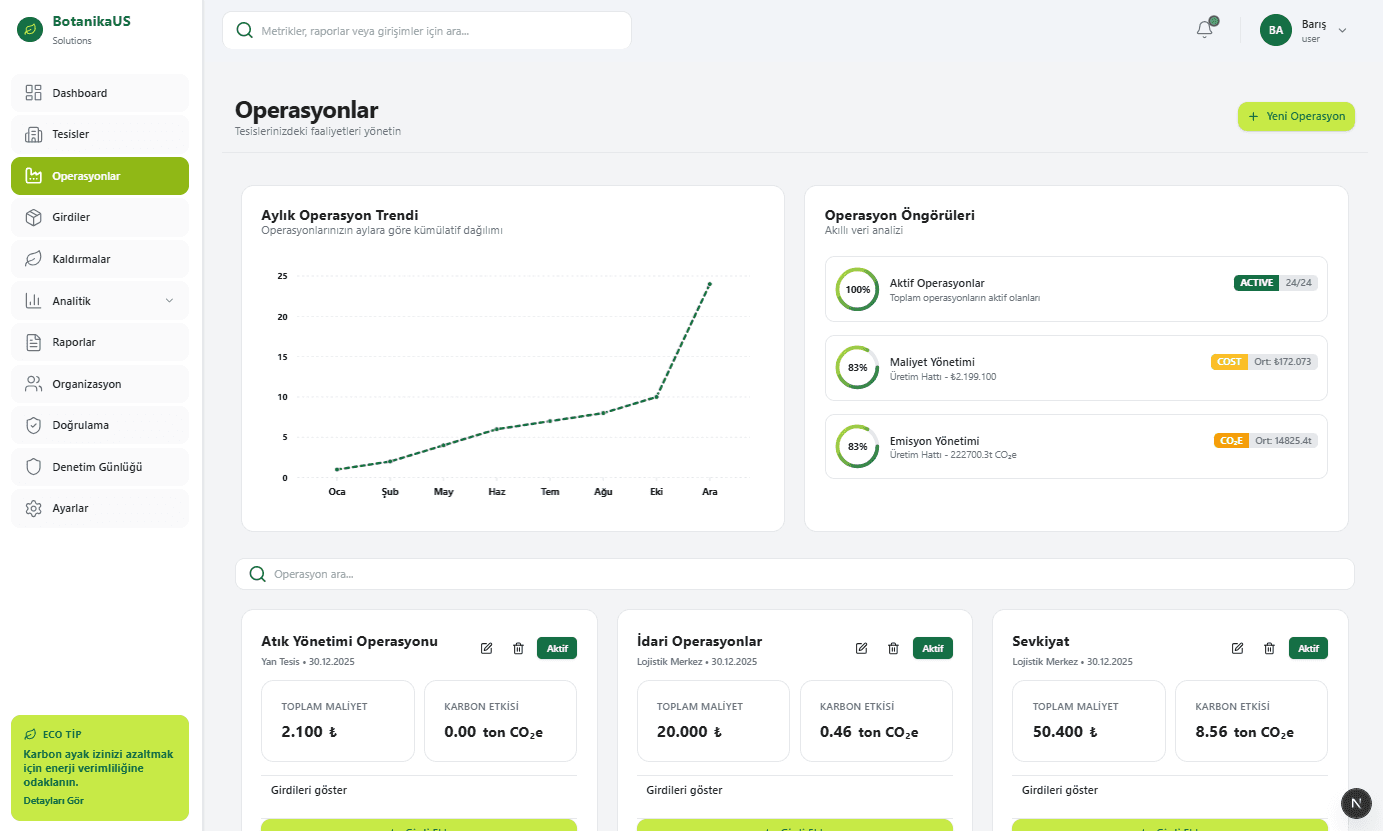Expand Girdileri göster under İdari Operasyonlar
1383x831 pixels.
684,790
